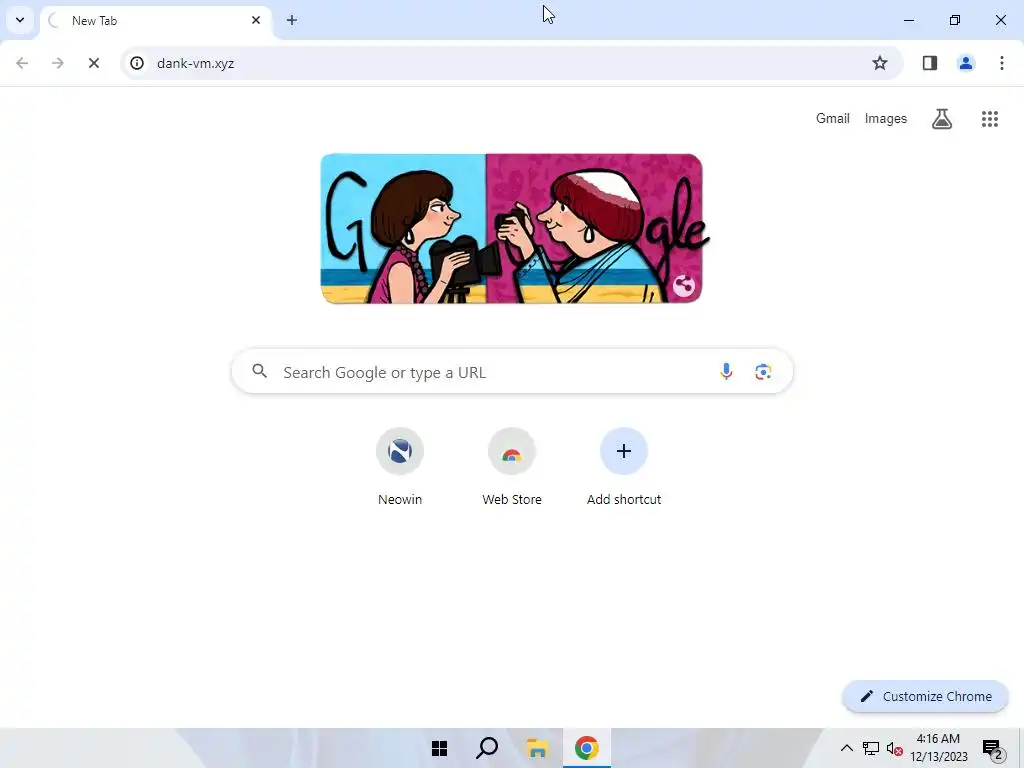Select the New Tab tab
This screenshot has width=1024, height=768.
coord(155,21)
